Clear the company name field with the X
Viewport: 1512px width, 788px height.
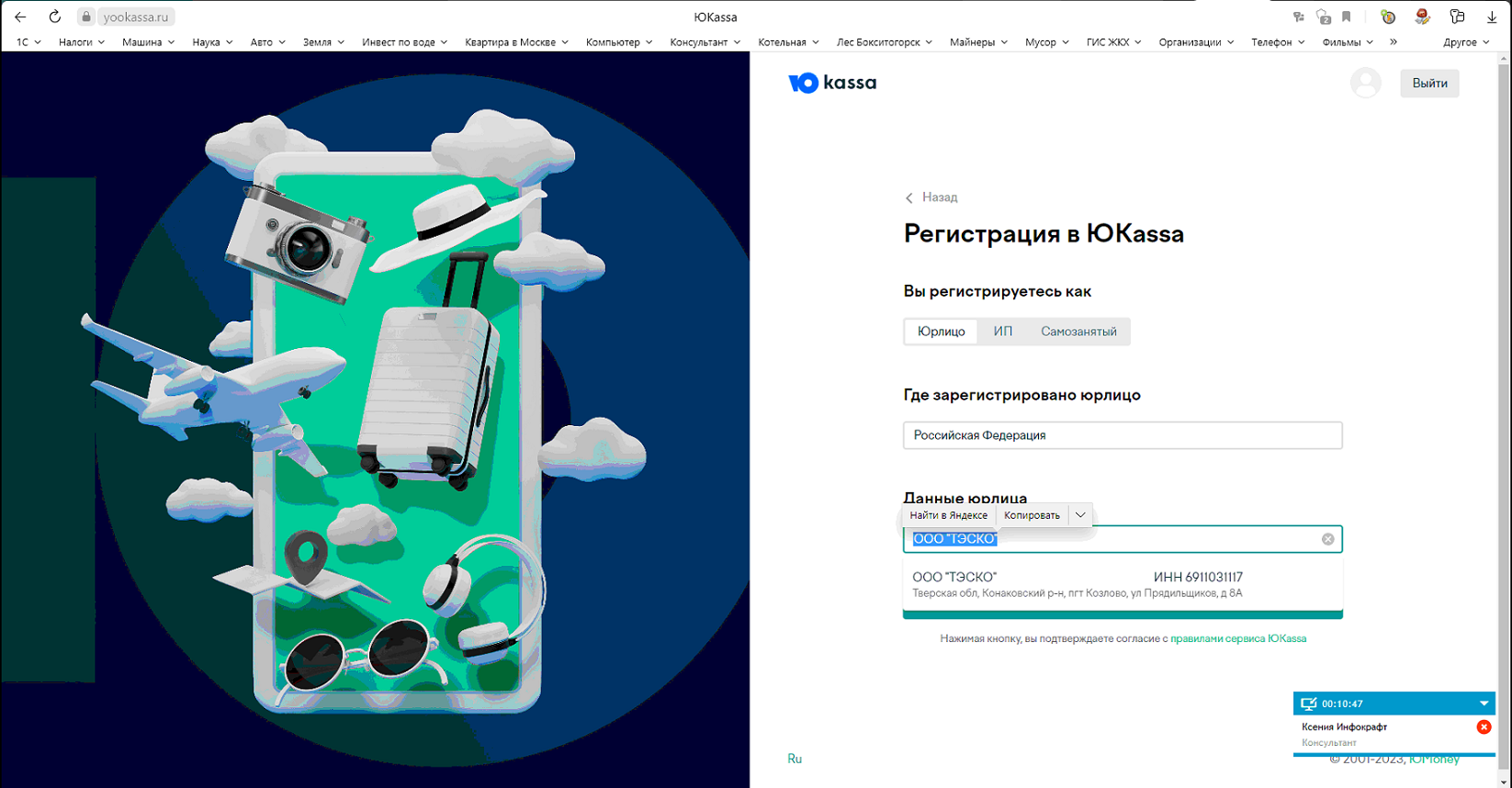1327,539
